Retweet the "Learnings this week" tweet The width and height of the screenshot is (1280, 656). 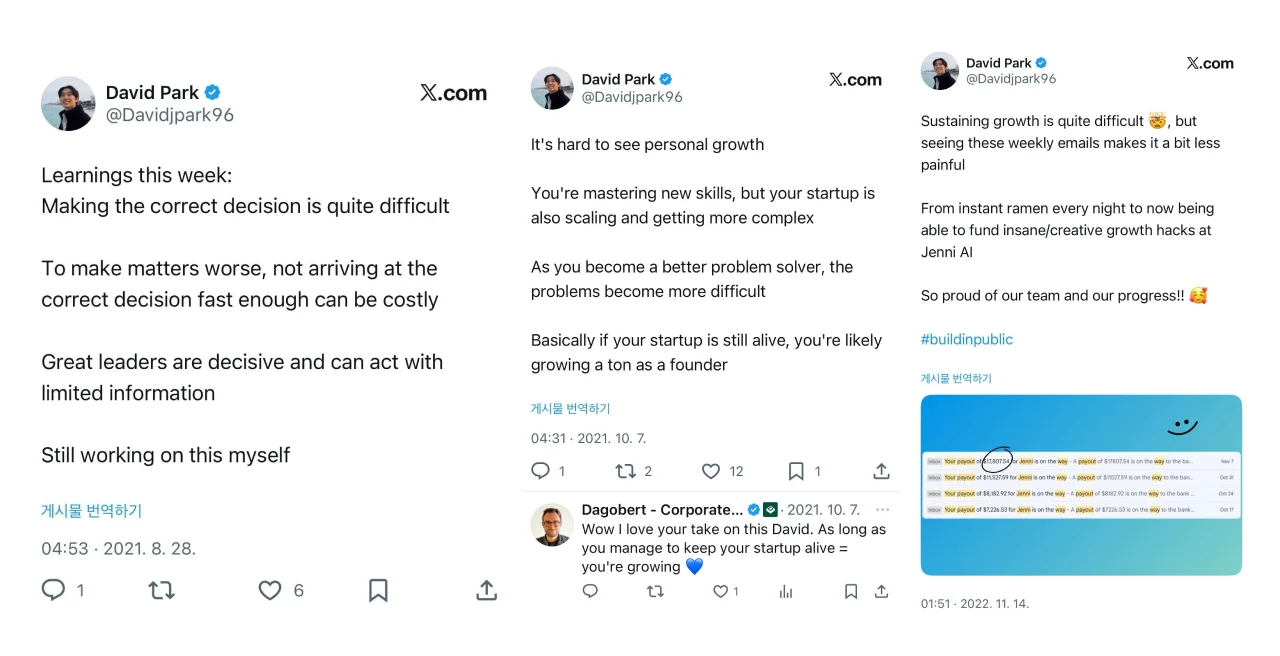162,590
